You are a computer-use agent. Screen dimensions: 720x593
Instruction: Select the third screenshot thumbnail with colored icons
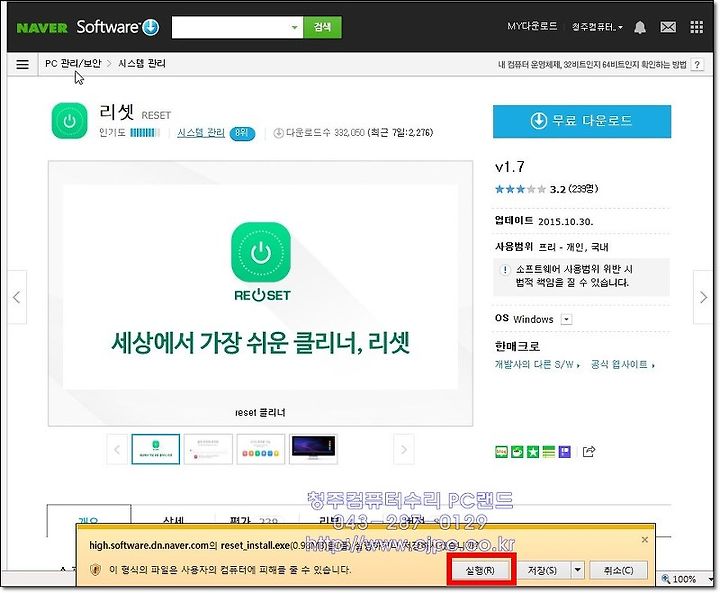(261, 449)
